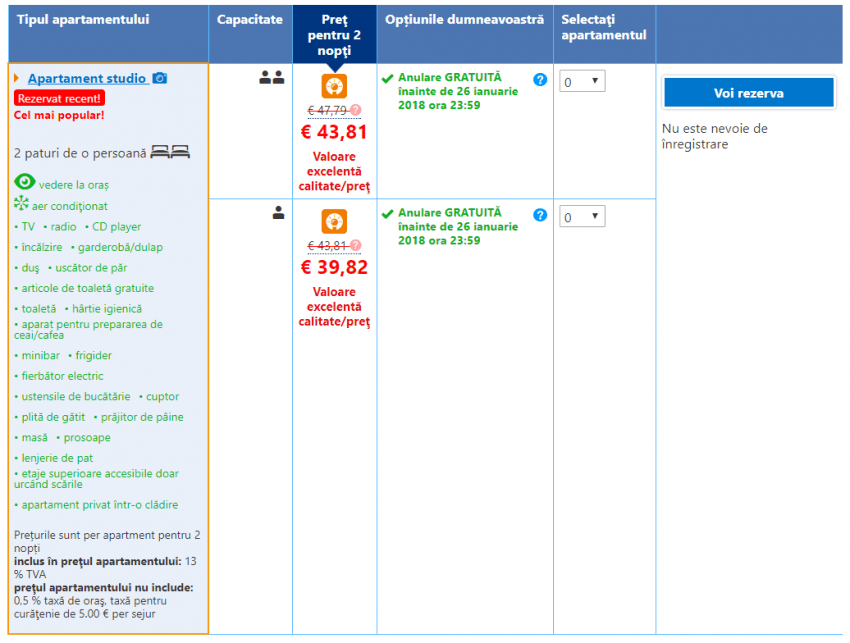Viewport: 850px width, 643px height.
Task: Click the question mark next to crossed-out € 47,79
Action: [x=356, y=110]
